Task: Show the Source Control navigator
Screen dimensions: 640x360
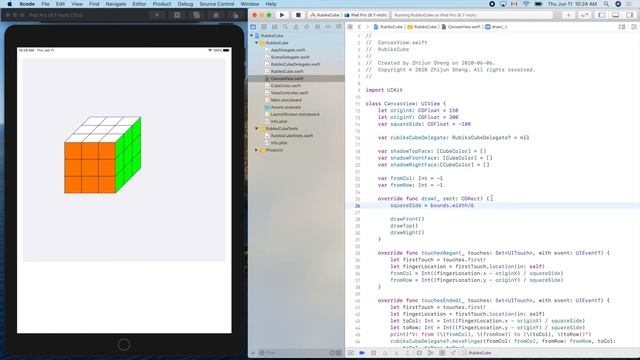Action: coord(264,27)
